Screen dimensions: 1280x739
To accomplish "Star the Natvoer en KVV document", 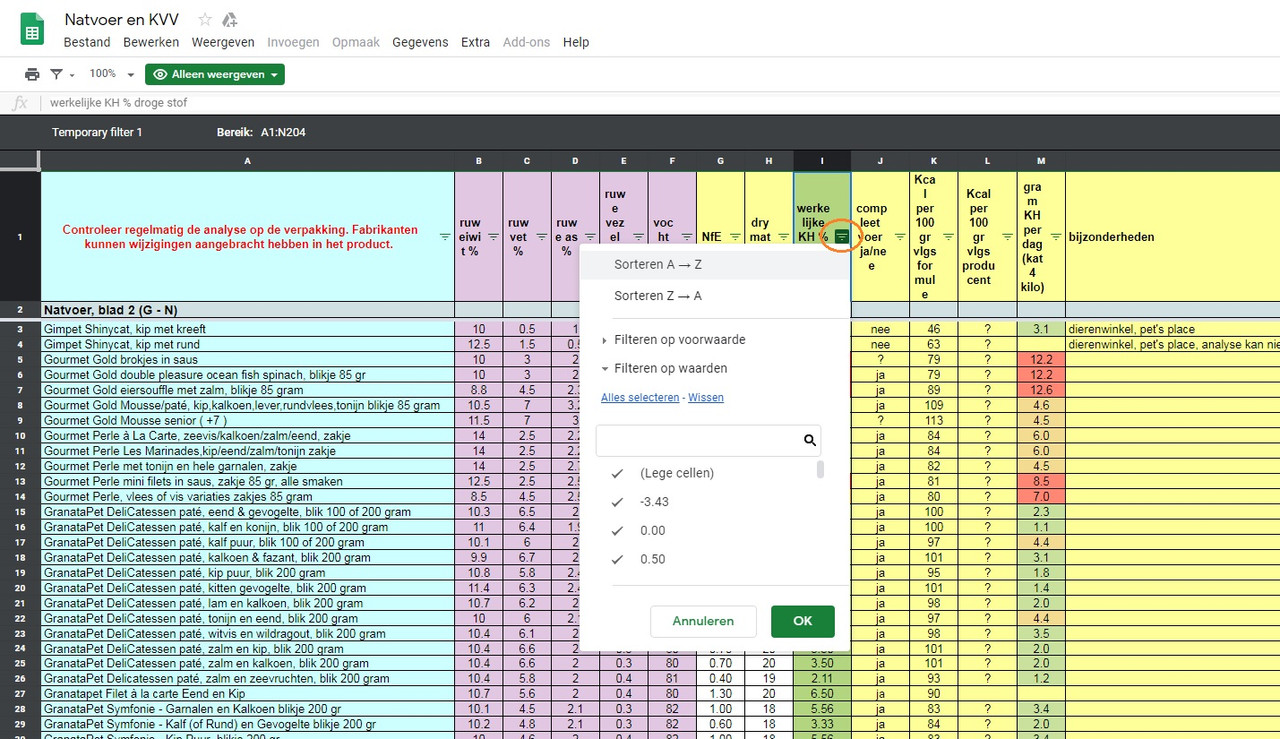I will pyautogui.click(x=205, y=19).
